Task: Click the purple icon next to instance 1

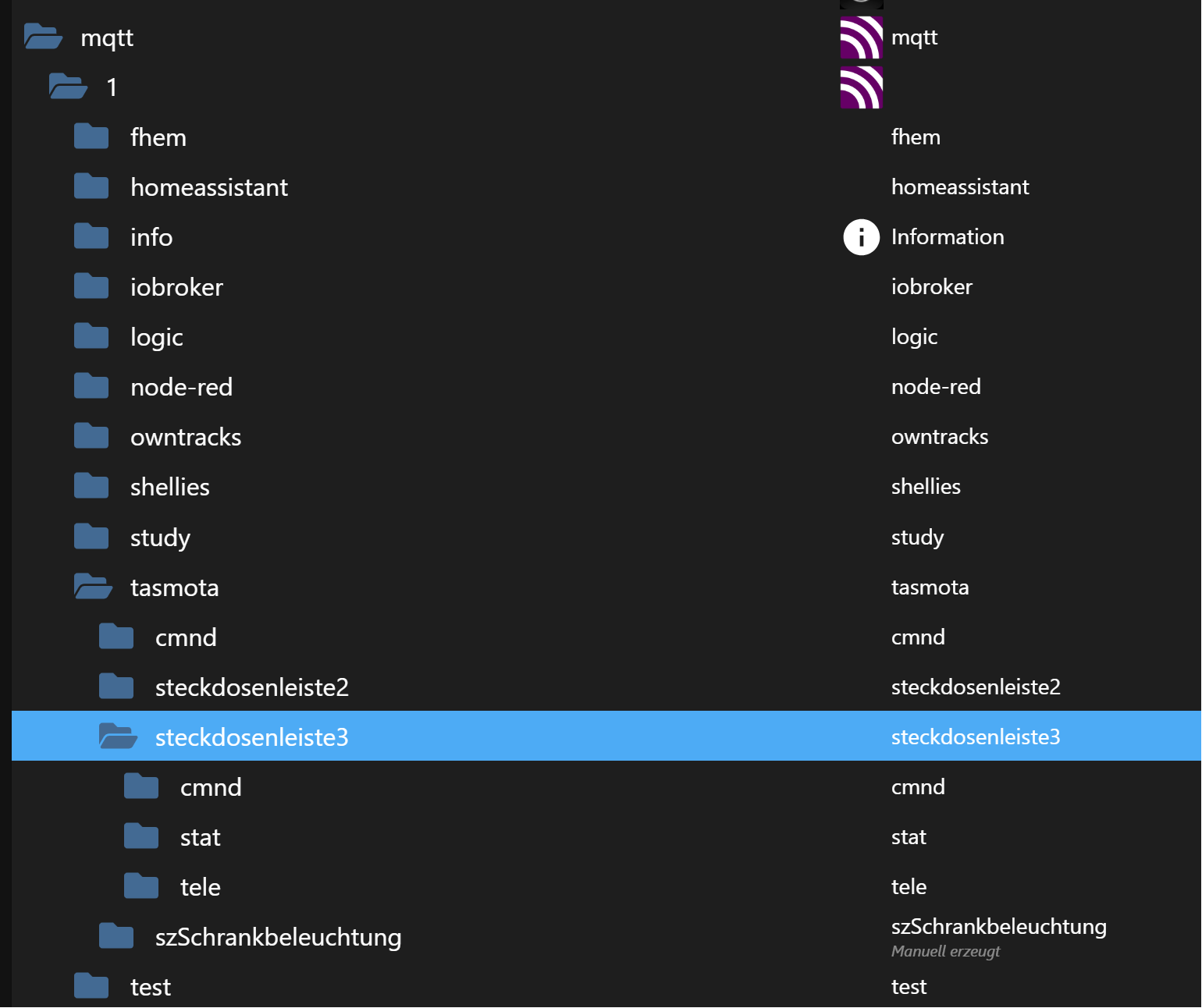Action: 861,87
